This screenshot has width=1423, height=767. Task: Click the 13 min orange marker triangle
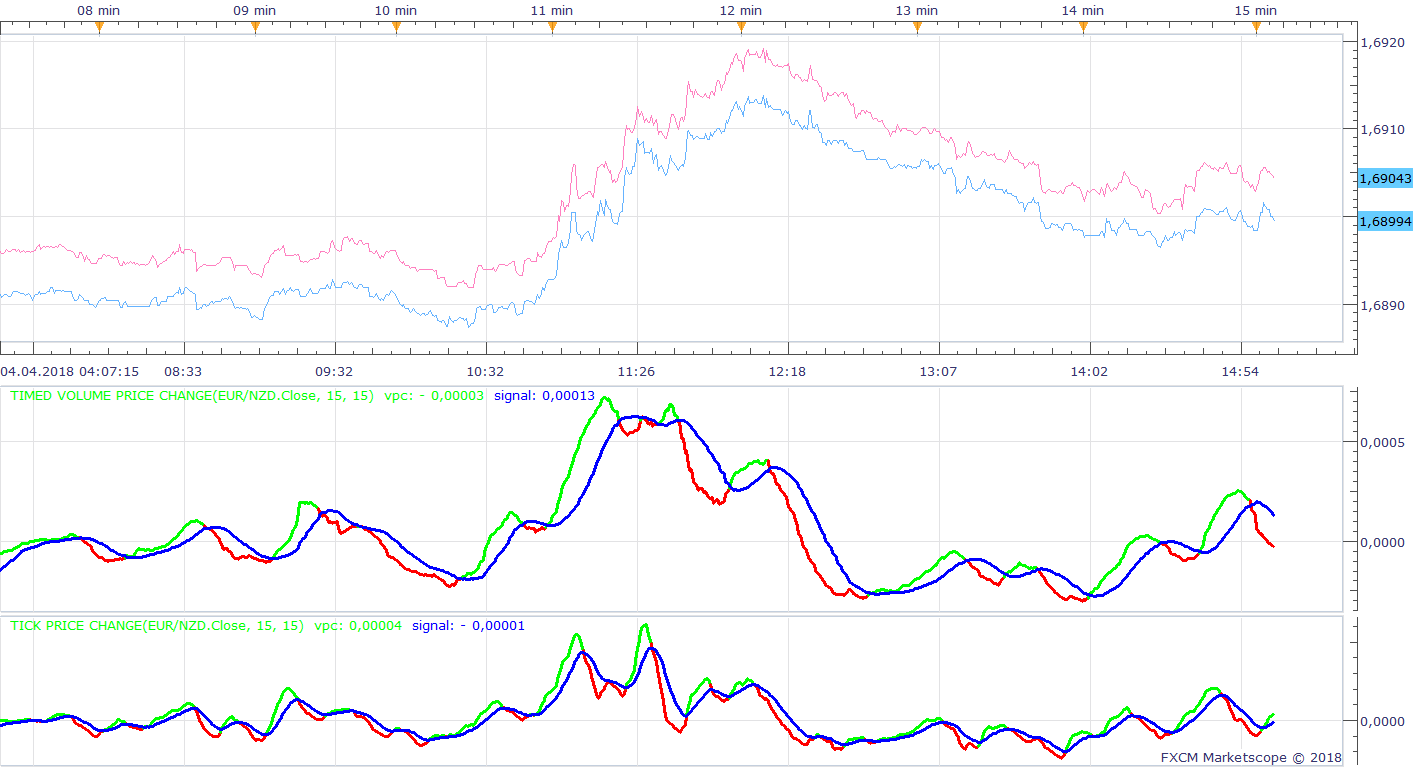[917, 27]
